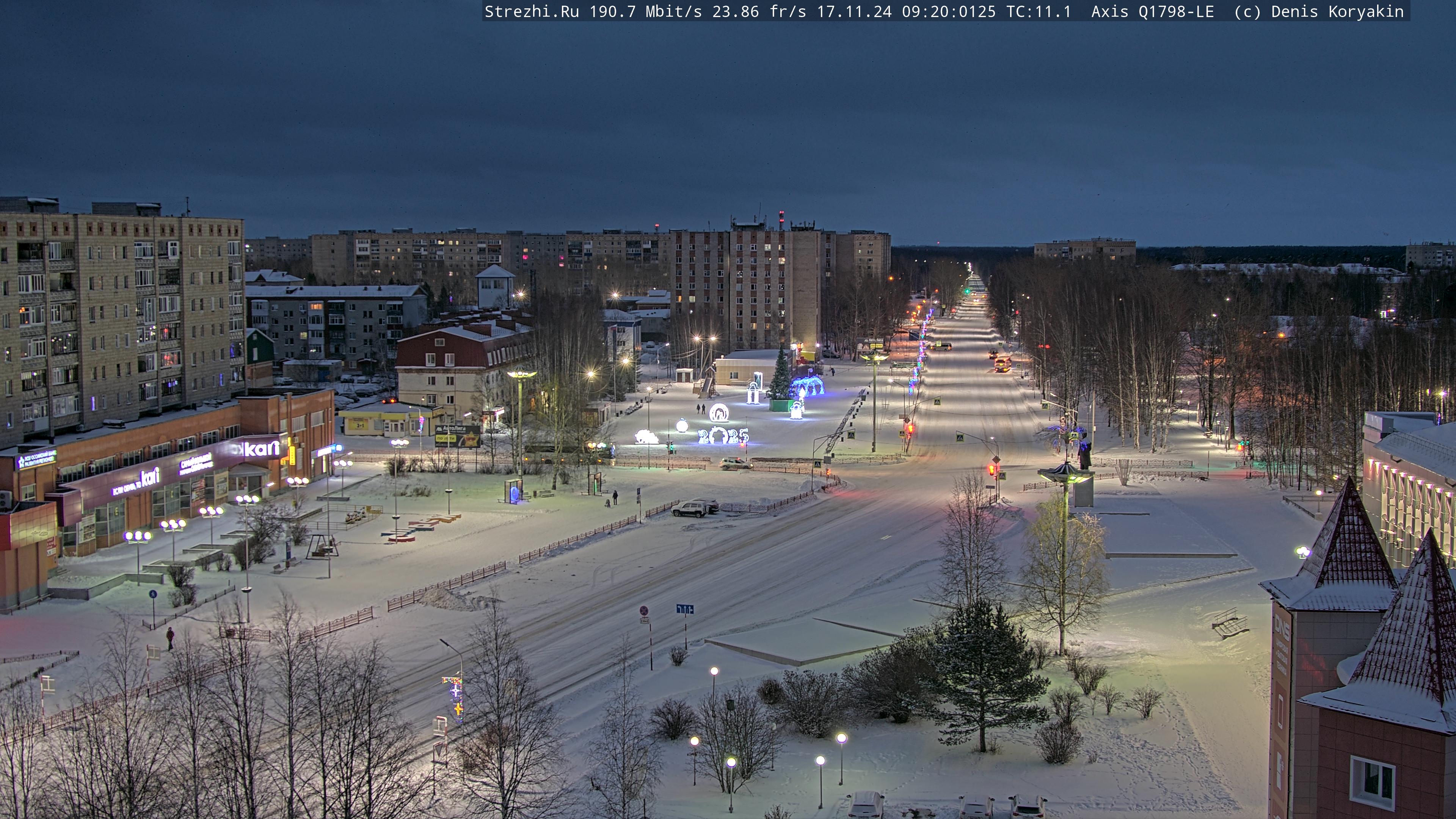Select the date "17.11.24" in the overlay
1456x819 pixels.
[x=854, y=12]
